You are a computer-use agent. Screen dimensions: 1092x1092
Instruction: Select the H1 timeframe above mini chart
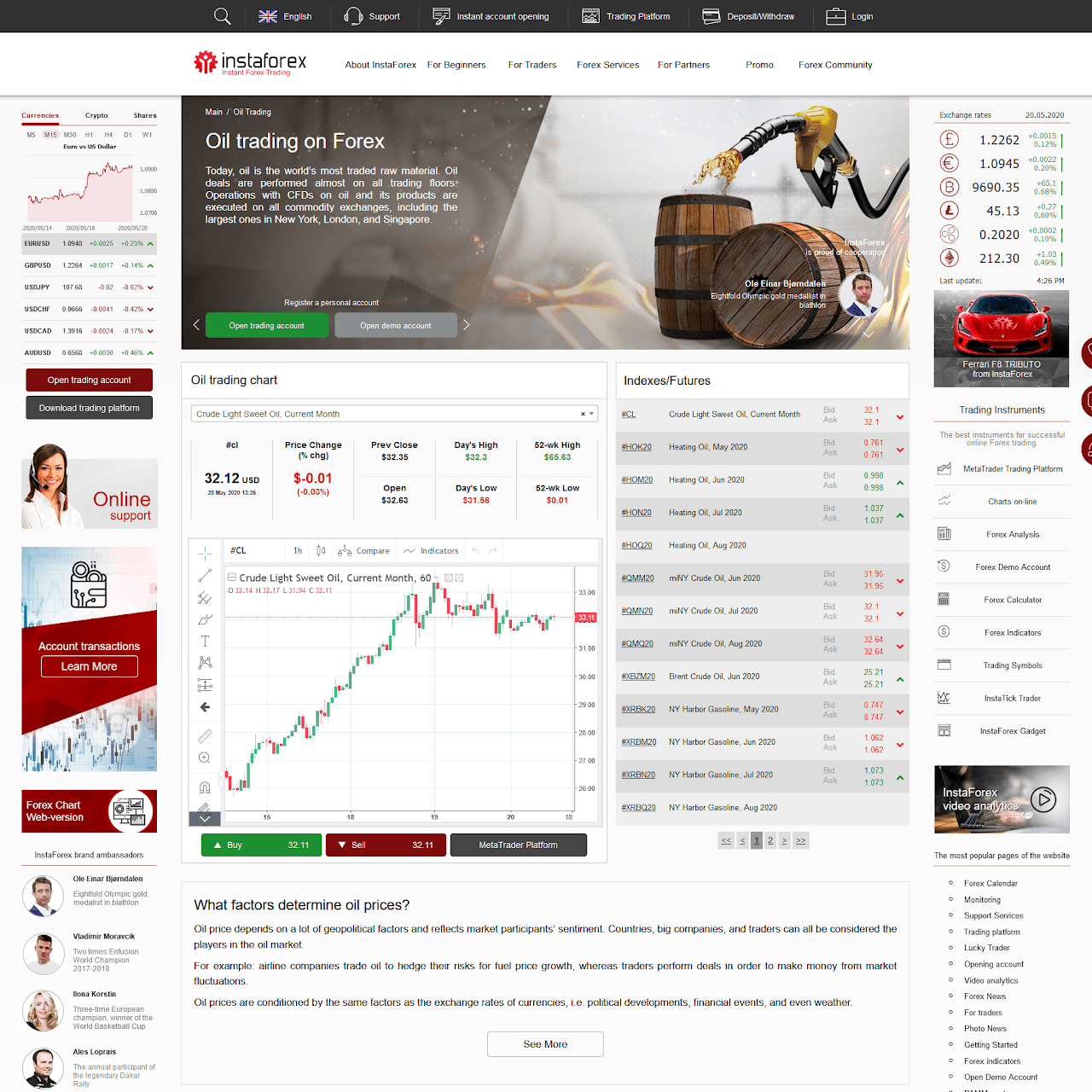pyautogui.click(x=89, y=135)
